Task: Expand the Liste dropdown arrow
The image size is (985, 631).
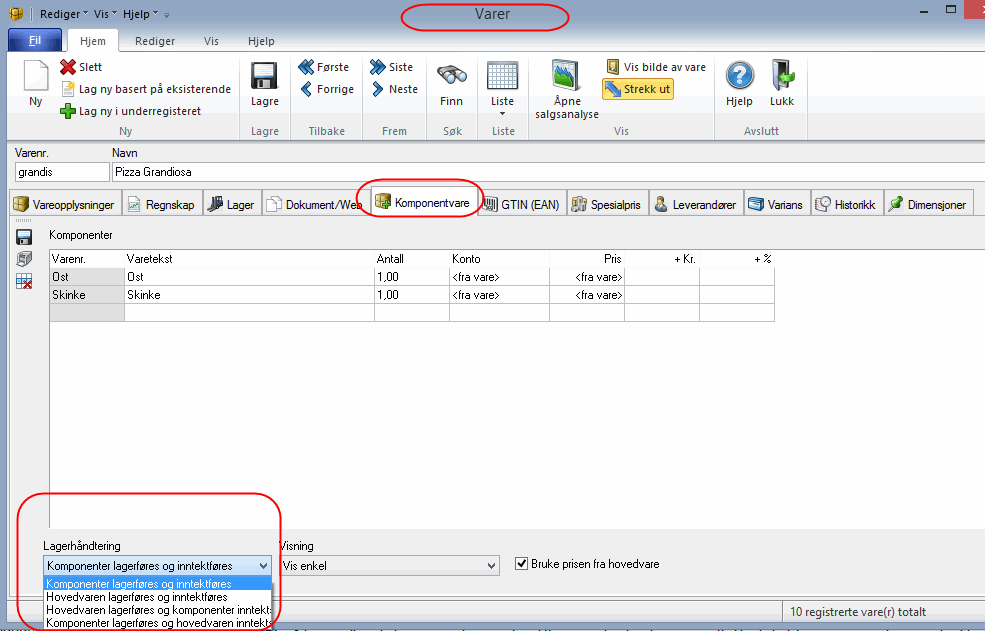Action: pyautogui.click(x=502, y=113)
